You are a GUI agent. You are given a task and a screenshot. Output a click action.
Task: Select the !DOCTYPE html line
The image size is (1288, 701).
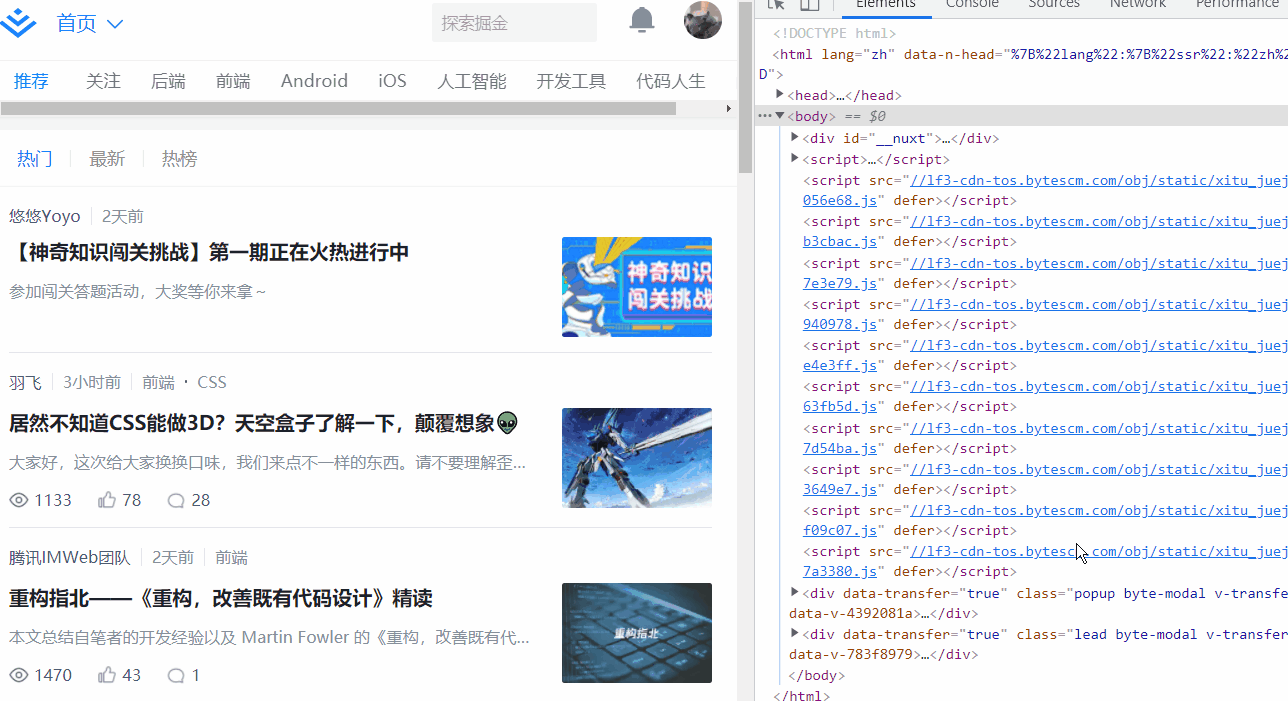(x=834, y=33)
